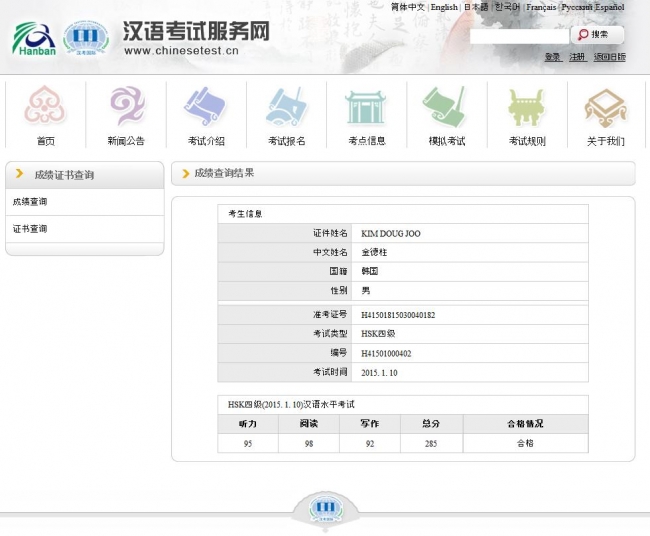Open the 考点信息 gate icon

[x=366, y=107]
